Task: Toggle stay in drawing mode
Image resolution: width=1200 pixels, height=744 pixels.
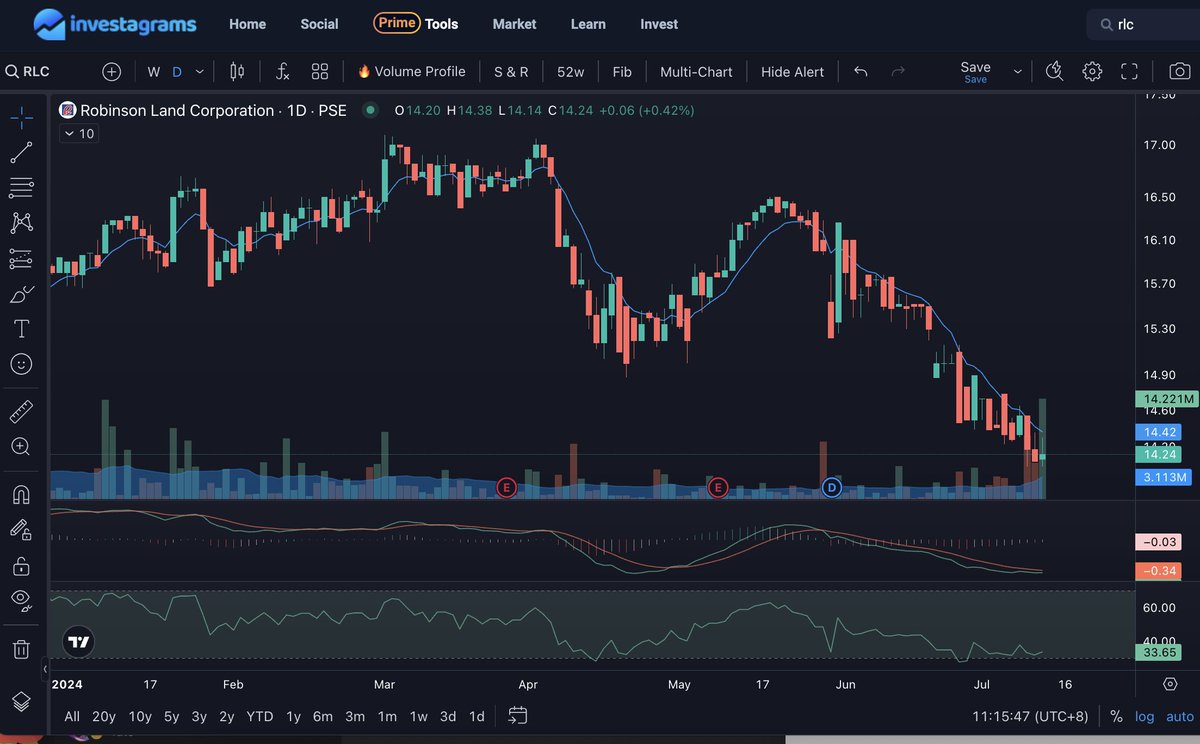Action: point(21,530)
